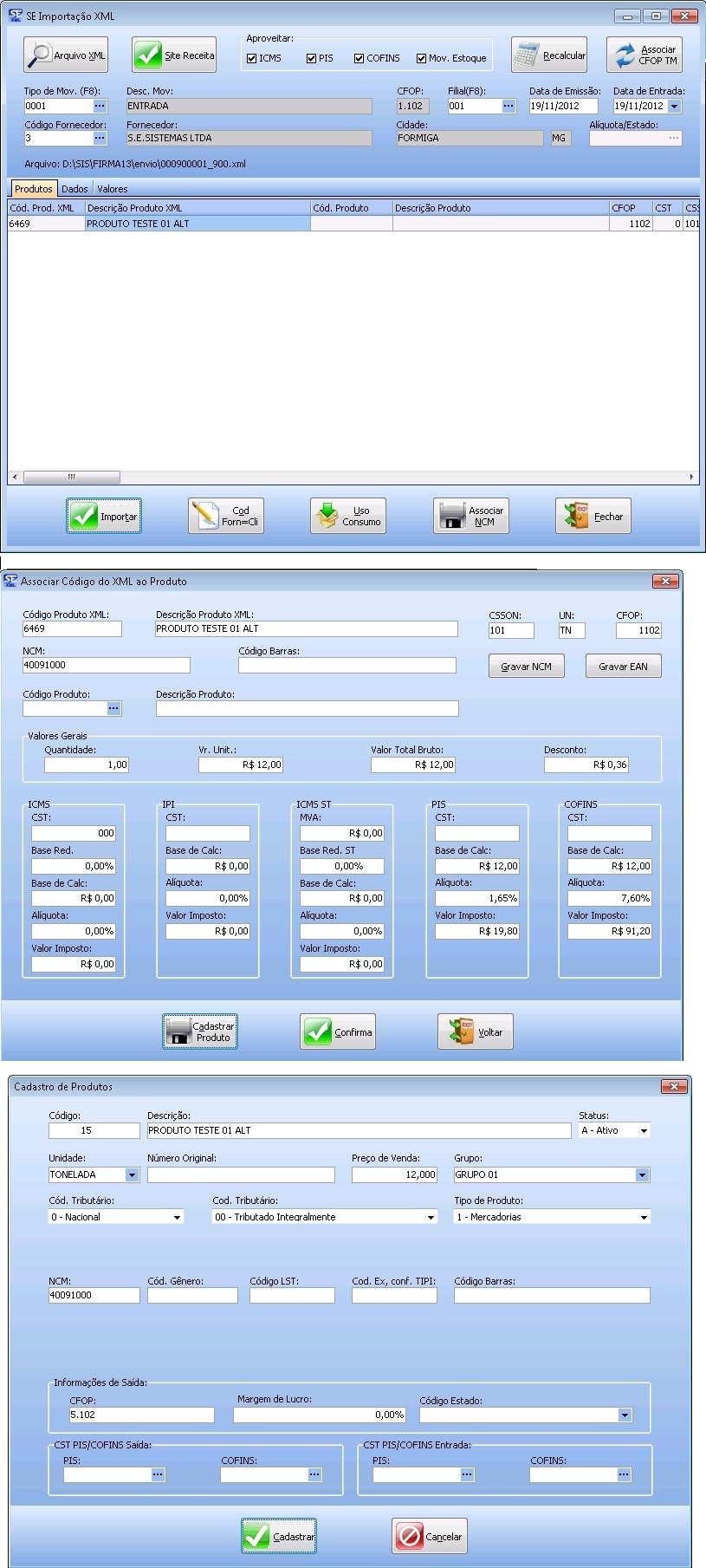Click the red Cancelar icon
Viewport: 706px width, 1568px height.
click(409, 1537)
